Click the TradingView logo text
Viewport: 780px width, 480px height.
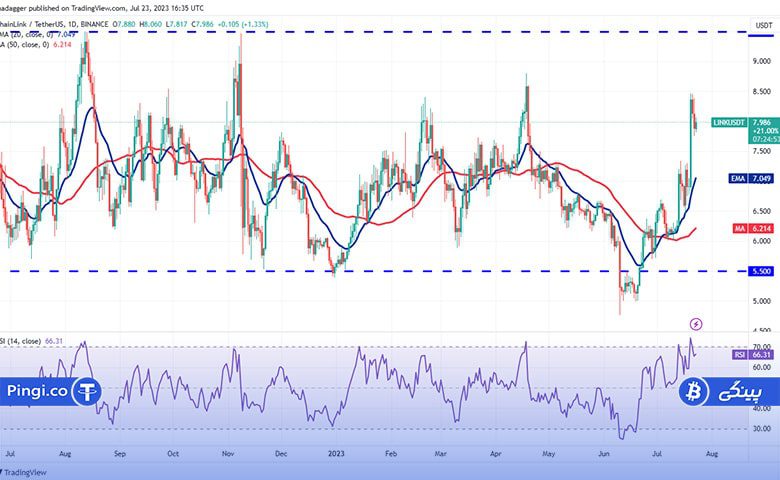(24, 473)
